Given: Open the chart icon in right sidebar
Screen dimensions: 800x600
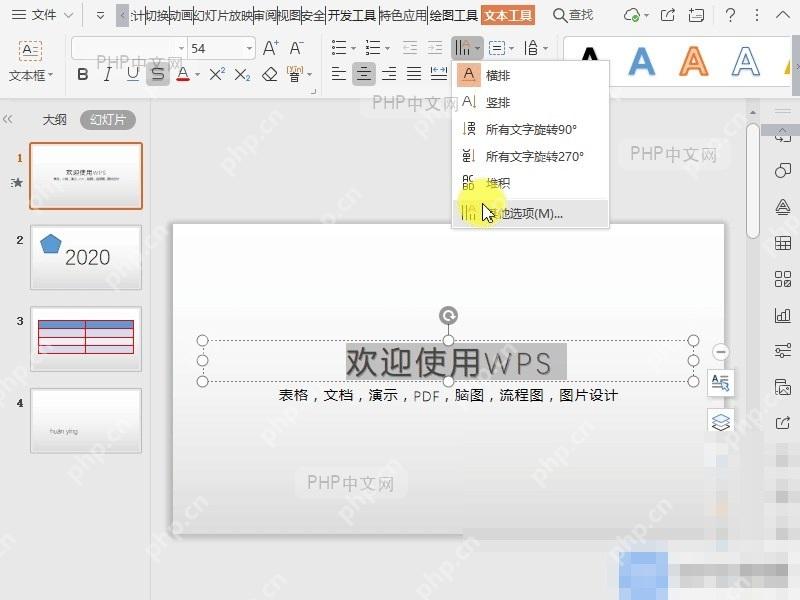Looking at the screenshot, I should coord(783,315).
